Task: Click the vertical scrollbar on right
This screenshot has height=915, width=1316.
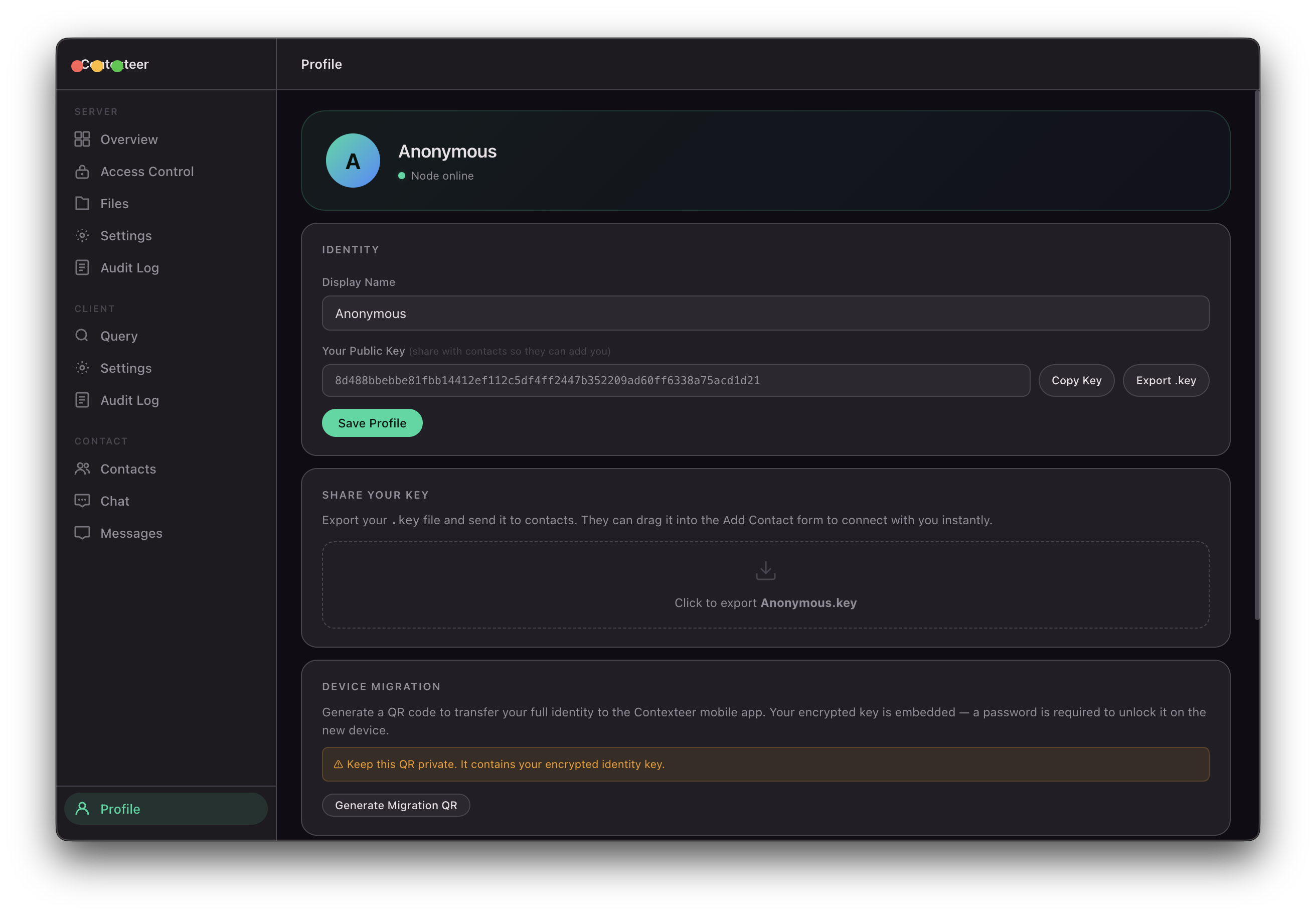Action: pos(1256,356)
